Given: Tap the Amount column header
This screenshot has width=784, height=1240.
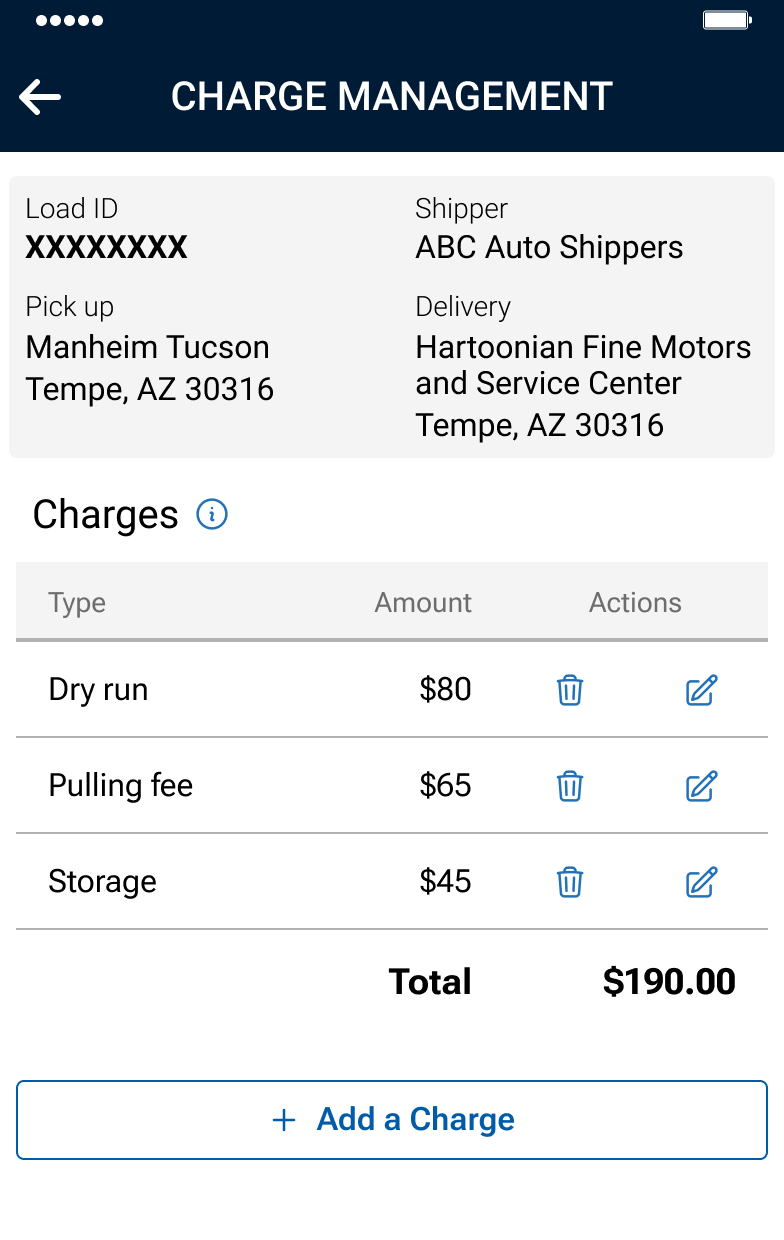Looking at the screenshot, I should coord(423,603).
